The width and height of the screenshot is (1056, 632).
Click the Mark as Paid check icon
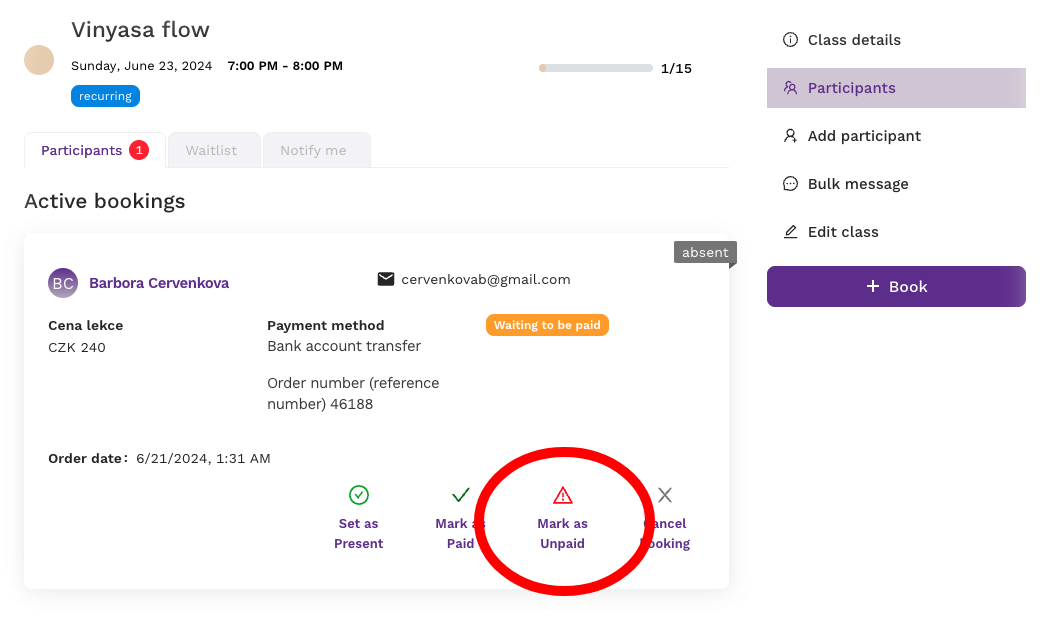(461, 495)
